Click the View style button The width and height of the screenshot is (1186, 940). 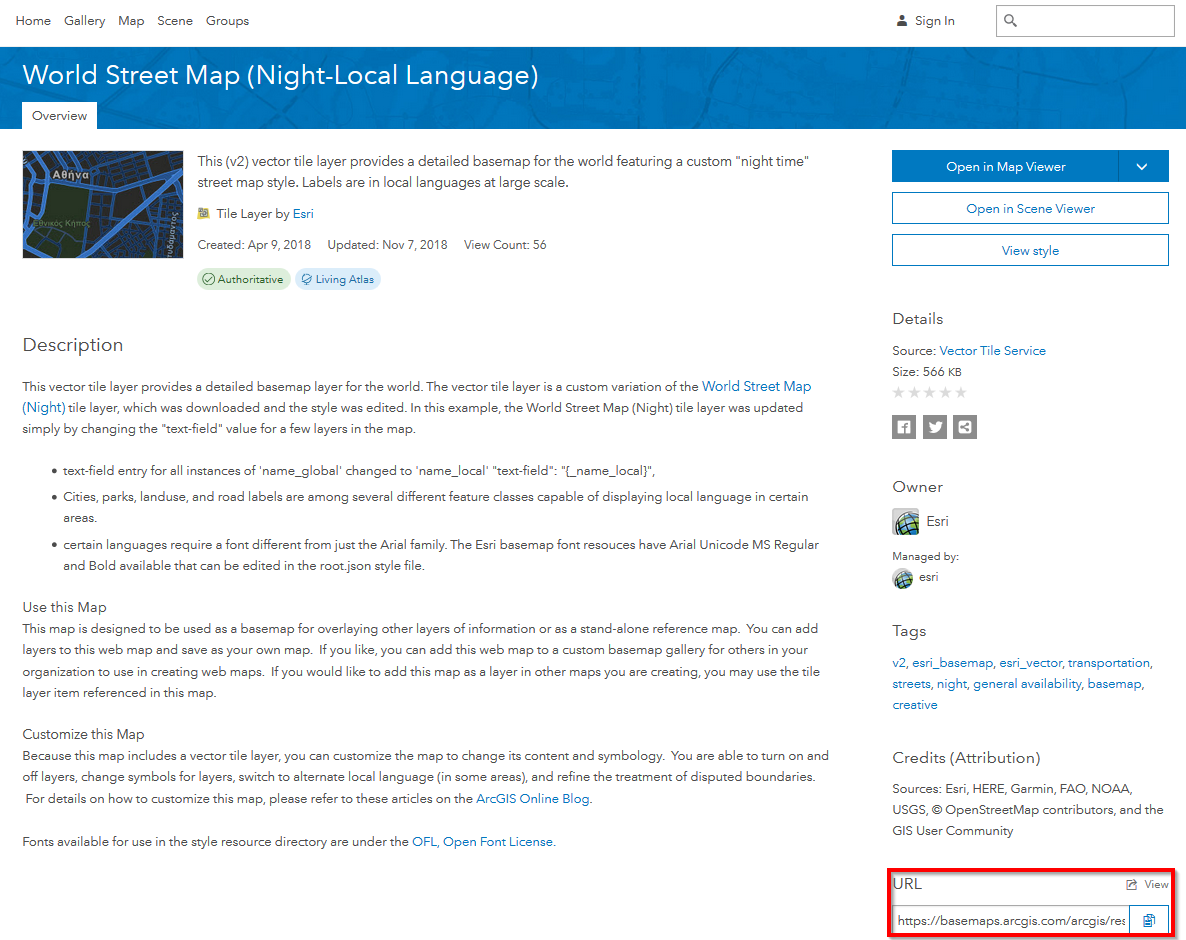click(x=1030, y=250)
